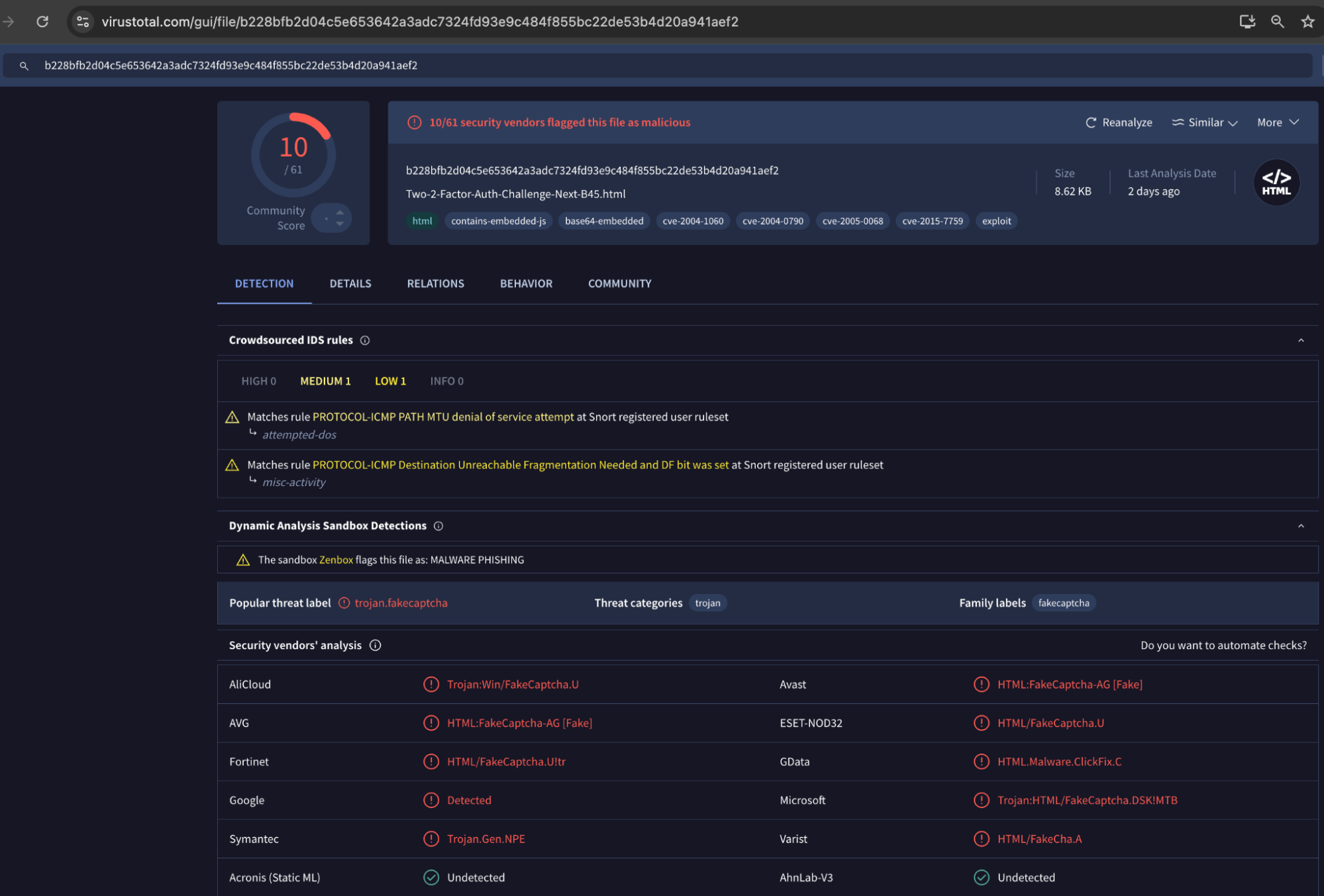Switch to the DETECTION tab
The height and width of the screenshot is (896, 1324).
(264, 283)
